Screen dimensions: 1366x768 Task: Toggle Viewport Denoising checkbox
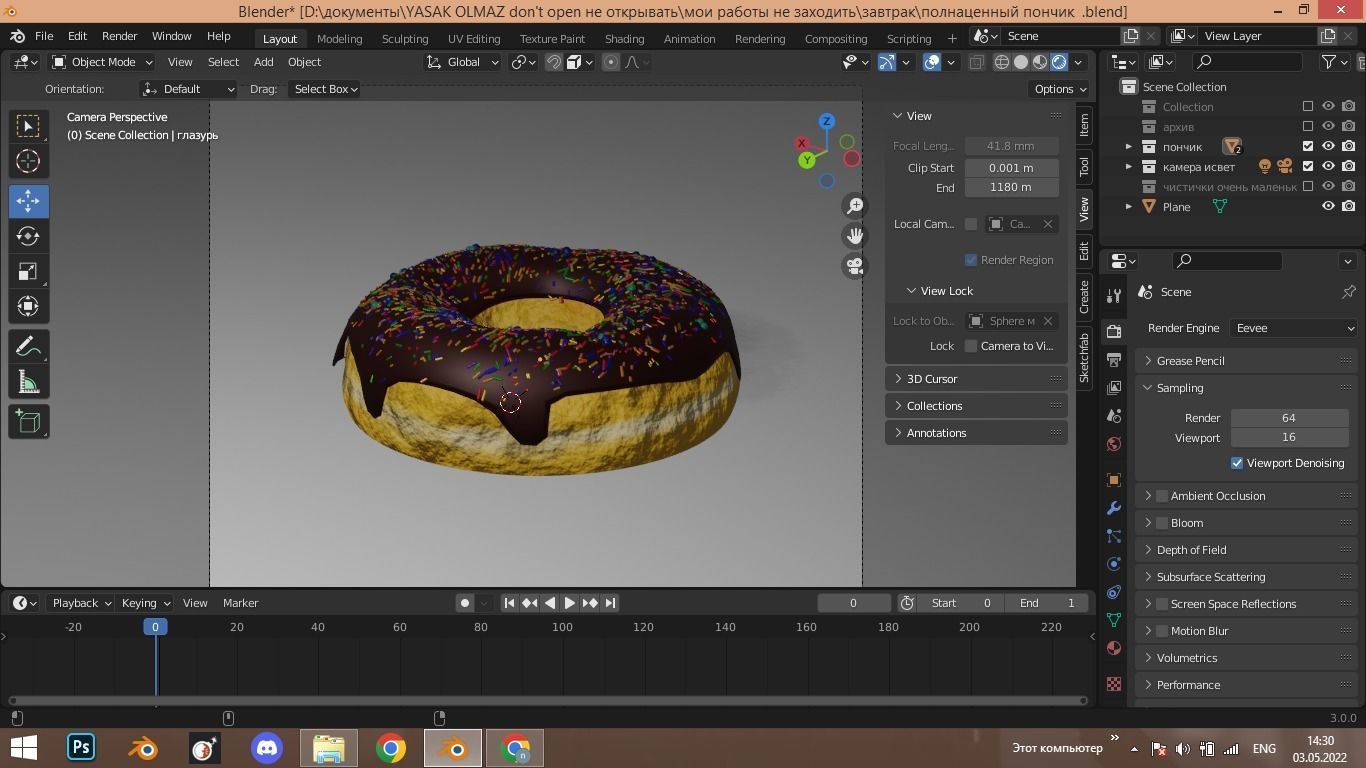1237,463
